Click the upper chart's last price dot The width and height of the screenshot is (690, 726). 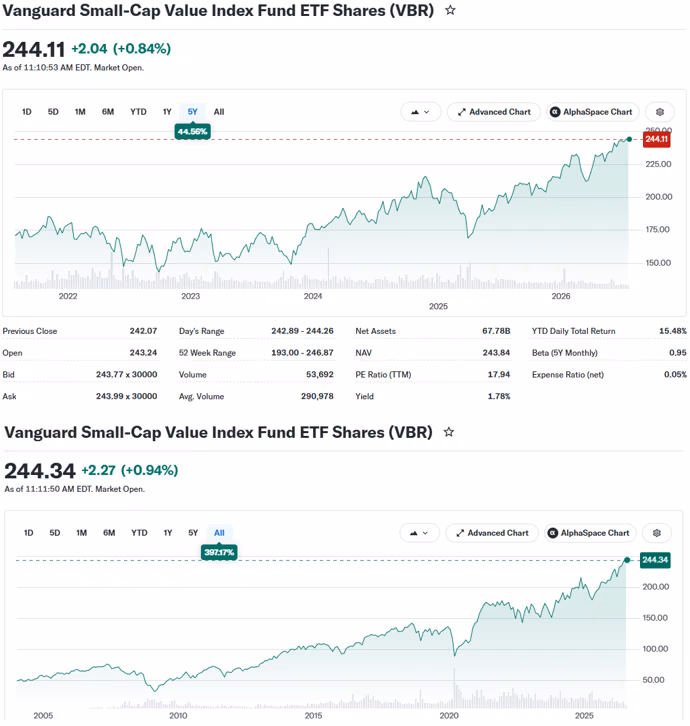pos(629,139)
